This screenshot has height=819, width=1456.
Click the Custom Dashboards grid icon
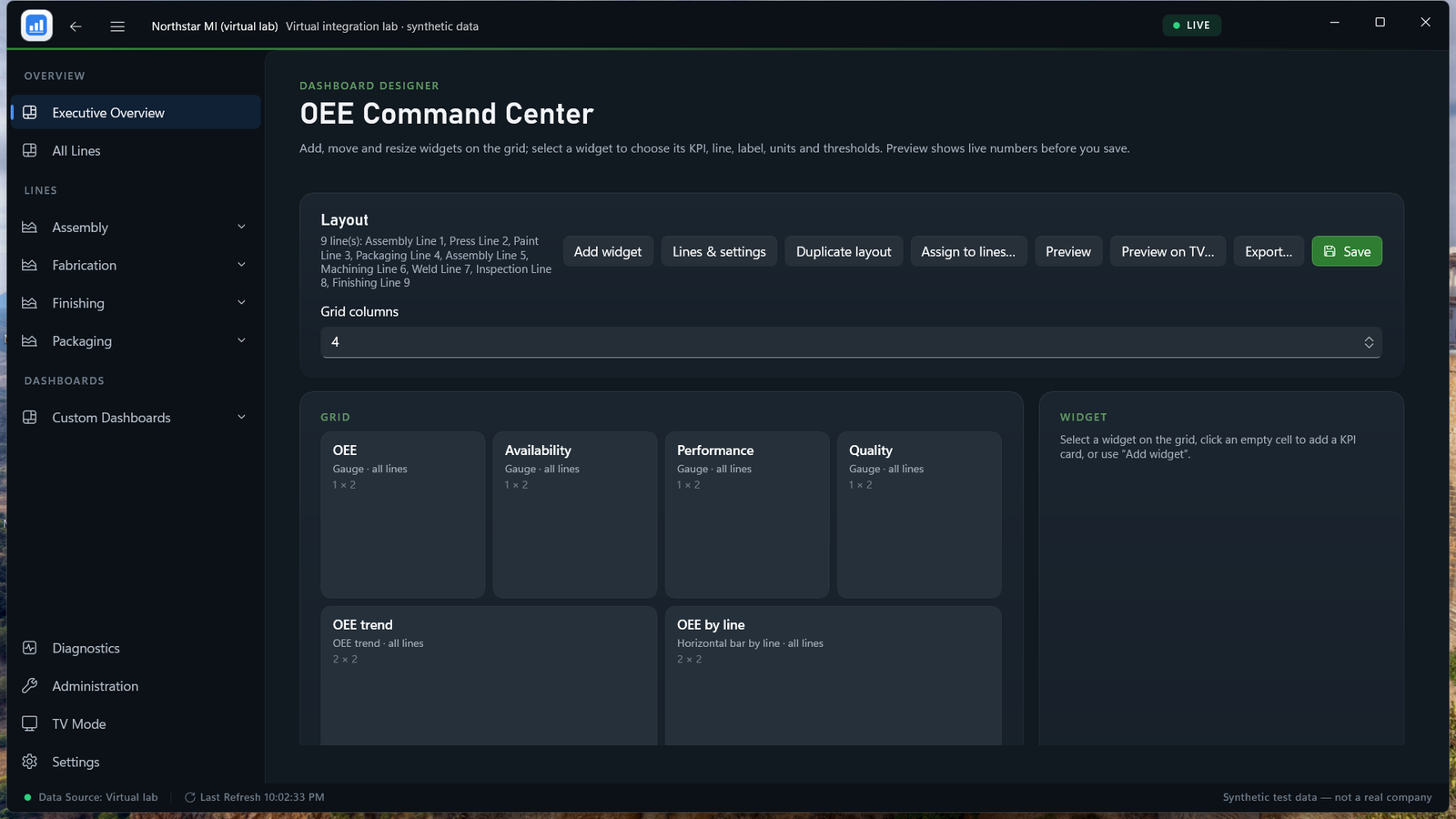pos(30,418)
